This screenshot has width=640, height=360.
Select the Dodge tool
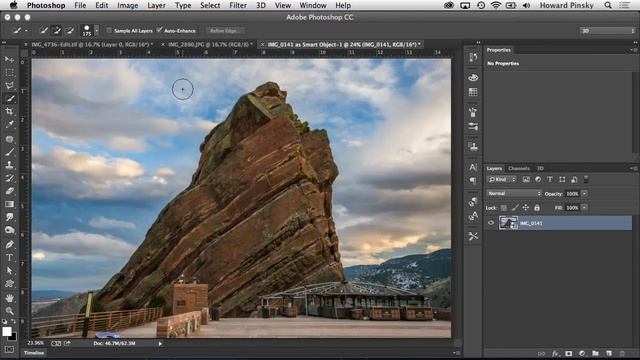point(9,230)
